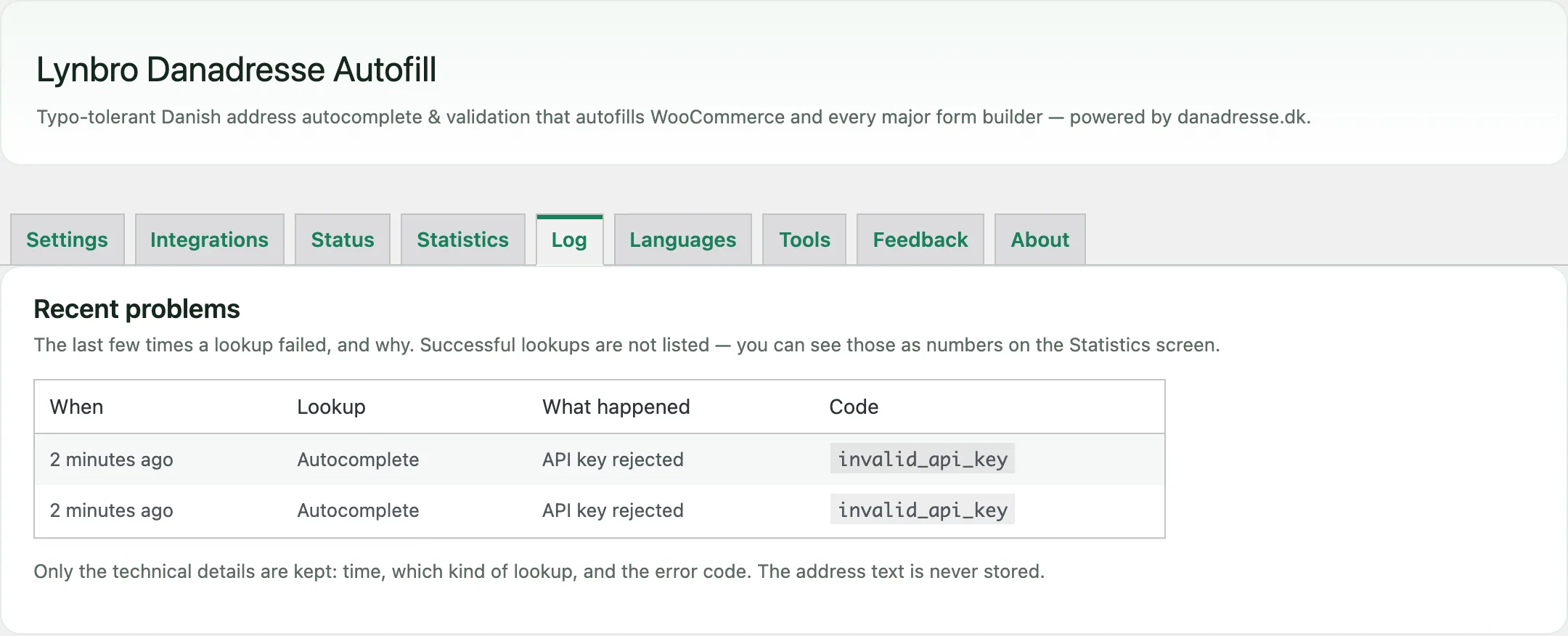Click the "When" column header
This screenshot has height=636, width=1568.
(x=76, y=407)
